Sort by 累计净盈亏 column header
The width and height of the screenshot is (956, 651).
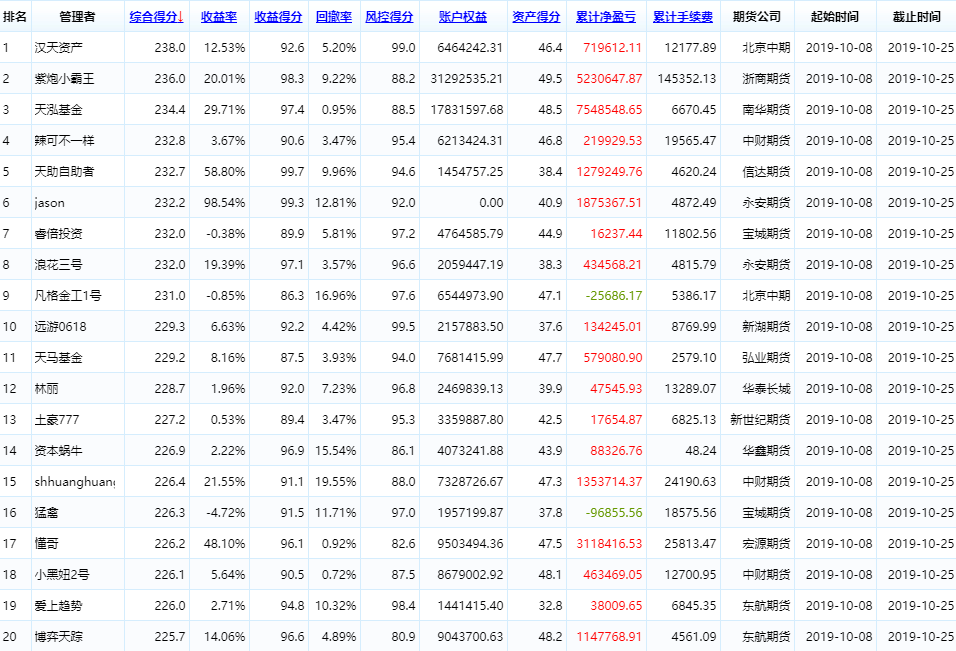coord(606,17)
